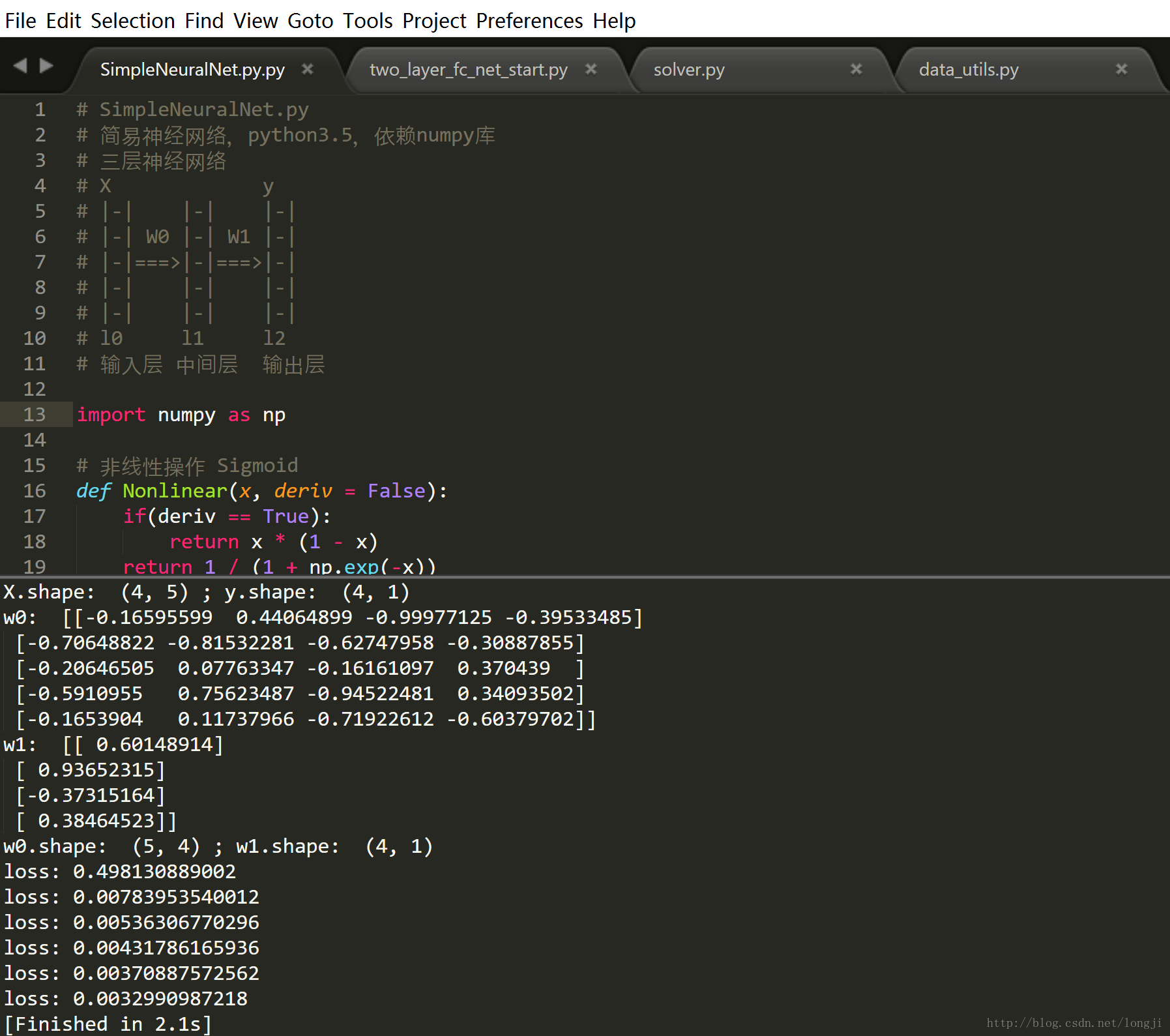Click 'loss: 0.00783953540012' in the console

pos(132,897)
